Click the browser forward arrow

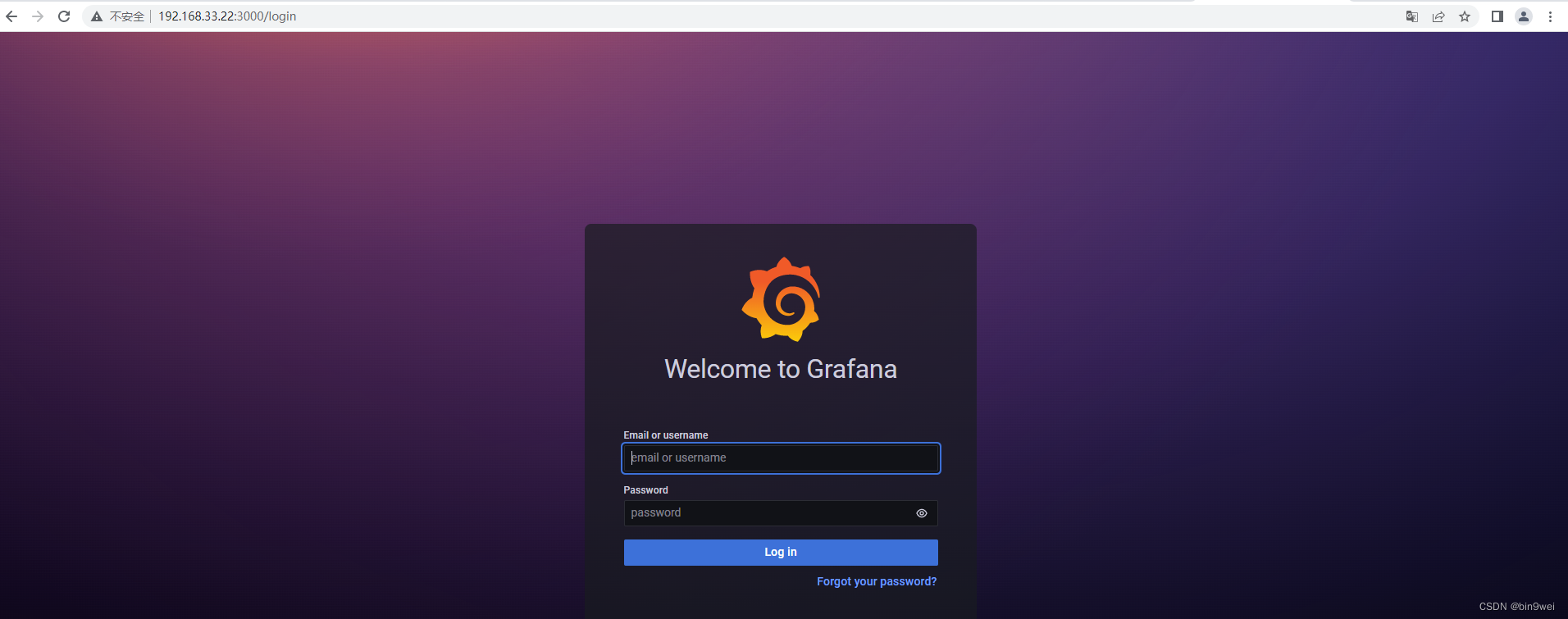tap(38, 16)
